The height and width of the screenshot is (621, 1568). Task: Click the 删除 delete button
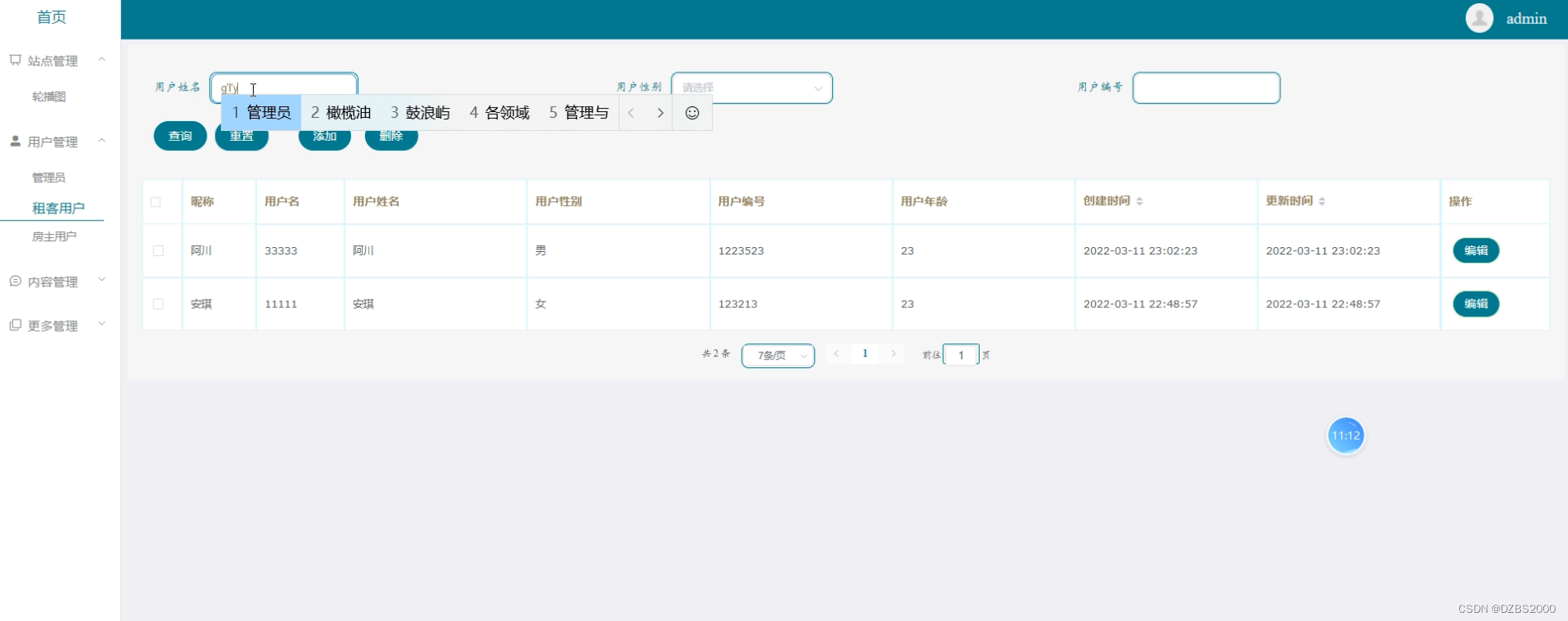pos(391,136)
